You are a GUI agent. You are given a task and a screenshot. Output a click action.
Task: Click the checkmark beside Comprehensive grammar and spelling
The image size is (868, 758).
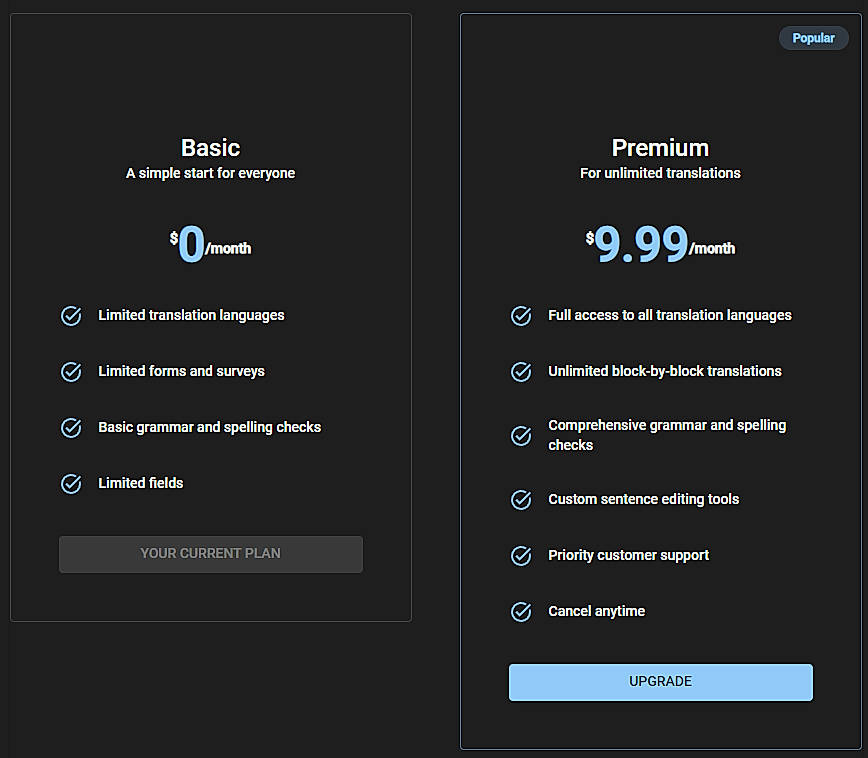coord(521,436)
